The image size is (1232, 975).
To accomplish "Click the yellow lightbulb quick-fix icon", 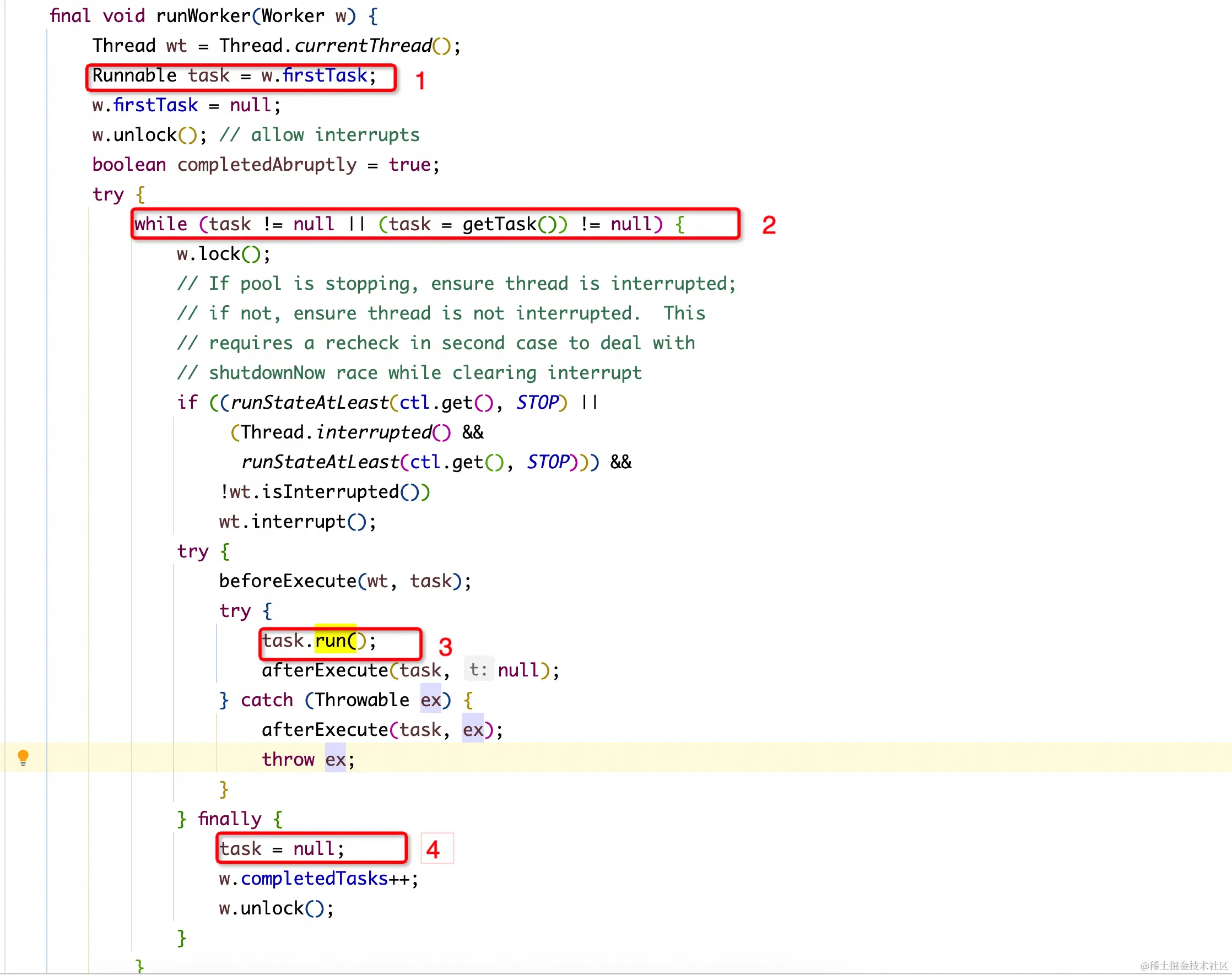I will [x=23, y=757].
